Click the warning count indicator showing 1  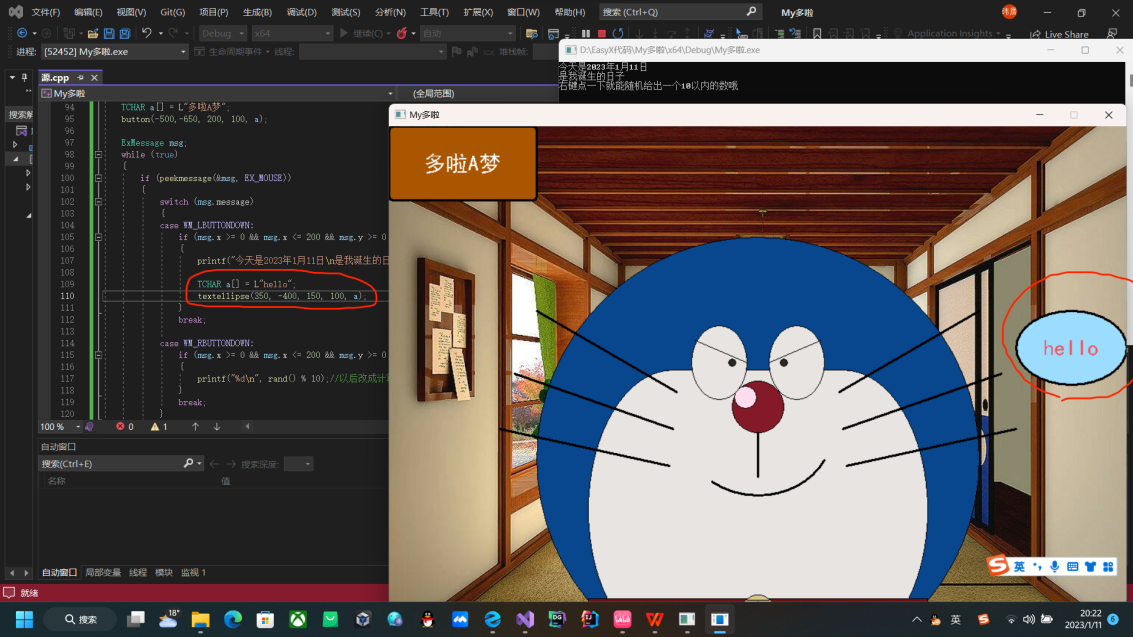click(159, 427)
